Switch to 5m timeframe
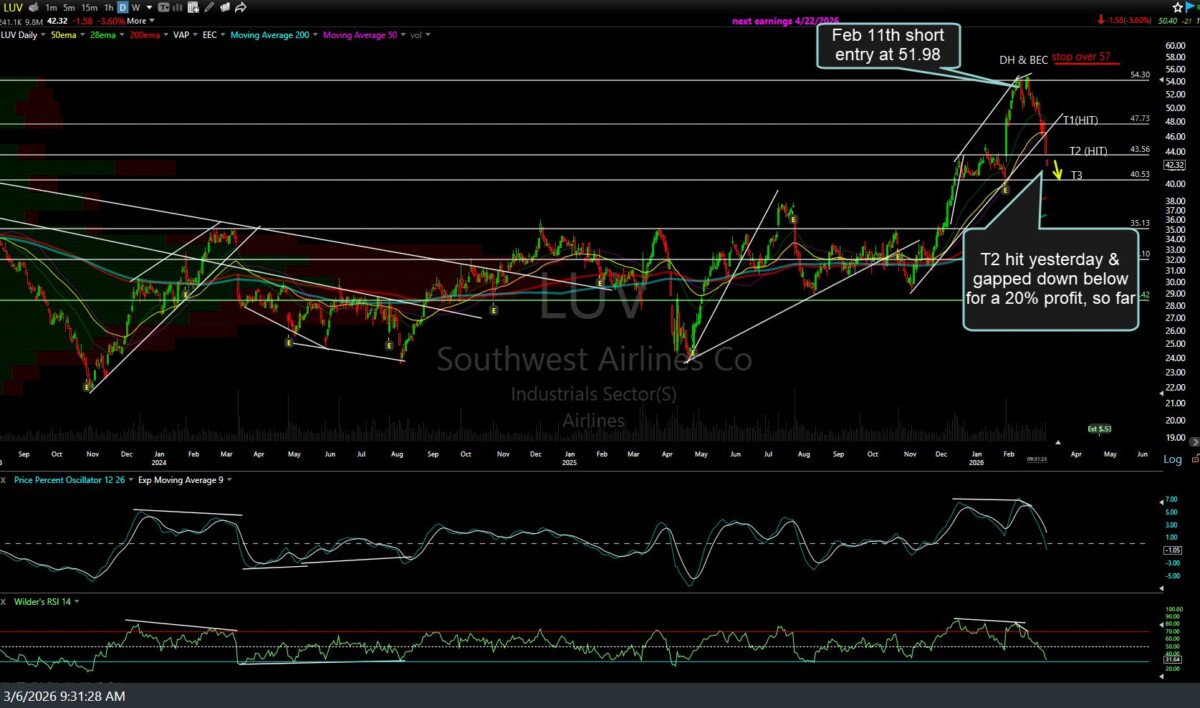1200x708 pixels. pyautogui.click(x=66, y=7)
